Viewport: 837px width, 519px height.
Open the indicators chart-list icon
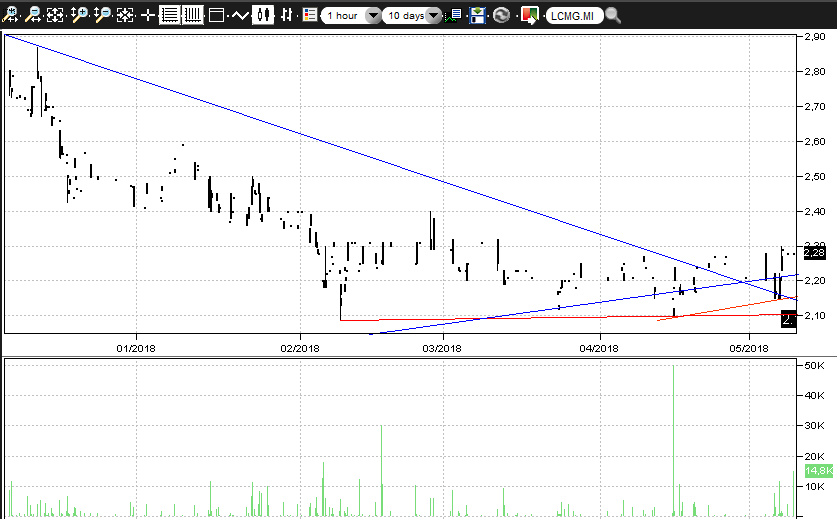454,15
